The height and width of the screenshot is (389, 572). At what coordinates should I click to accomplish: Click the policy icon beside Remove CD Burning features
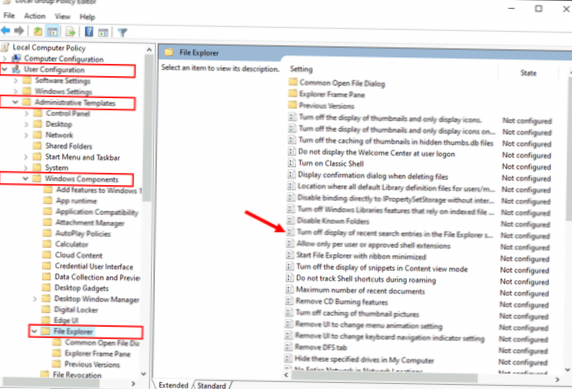289,301
